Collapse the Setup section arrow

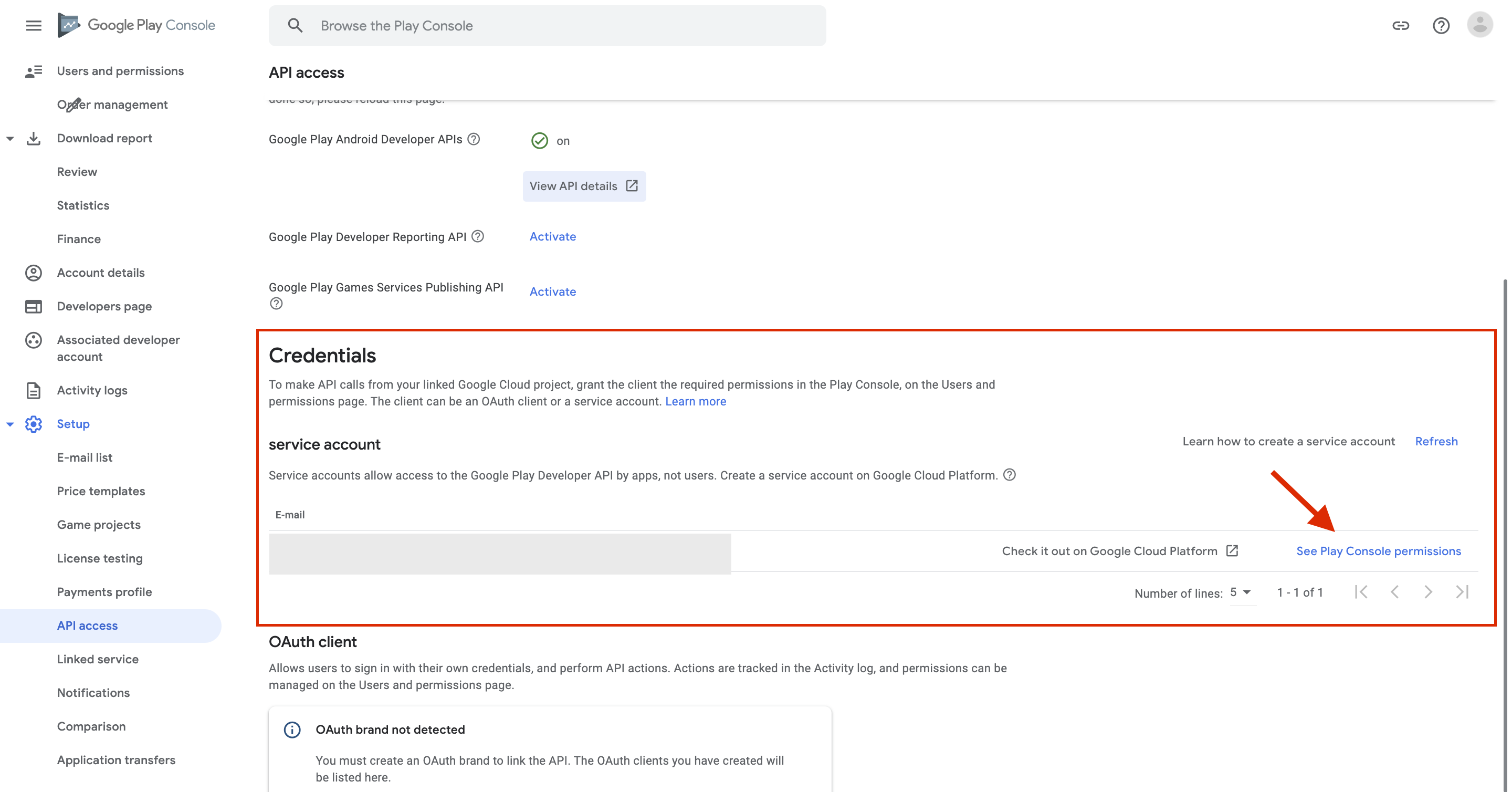[x=10, y=424]
